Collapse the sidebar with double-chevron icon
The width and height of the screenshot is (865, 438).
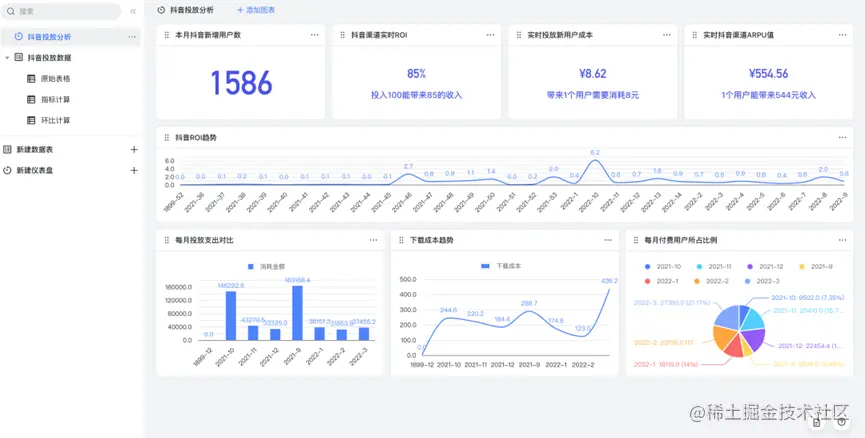click(x=133, y=11)
